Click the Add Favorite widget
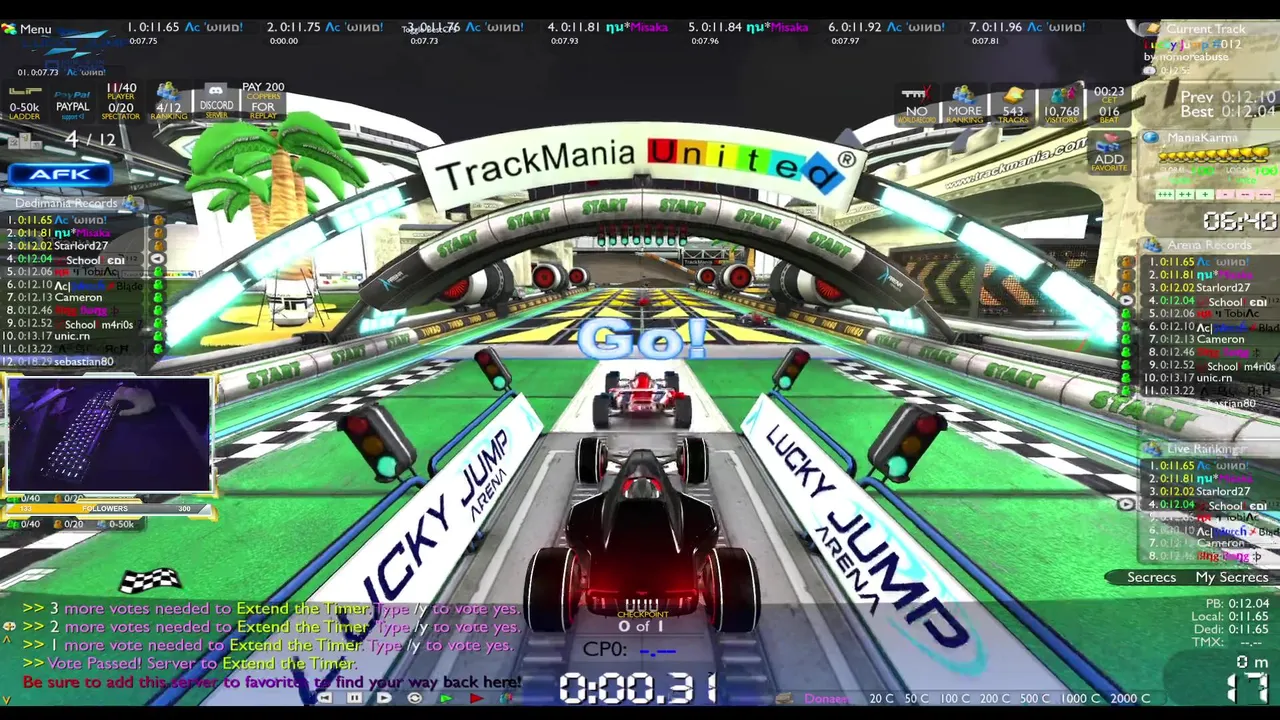The height and width of the screenshot is (720, 1280). pyautogui.click(x=1108, y=152)
